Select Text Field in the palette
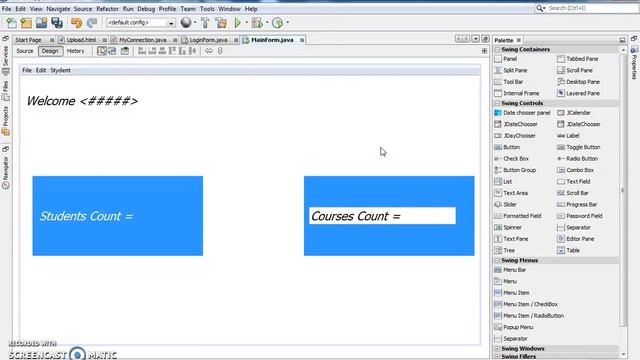The image size is (640, 360). pyautogui.click(x=574, y=181)
